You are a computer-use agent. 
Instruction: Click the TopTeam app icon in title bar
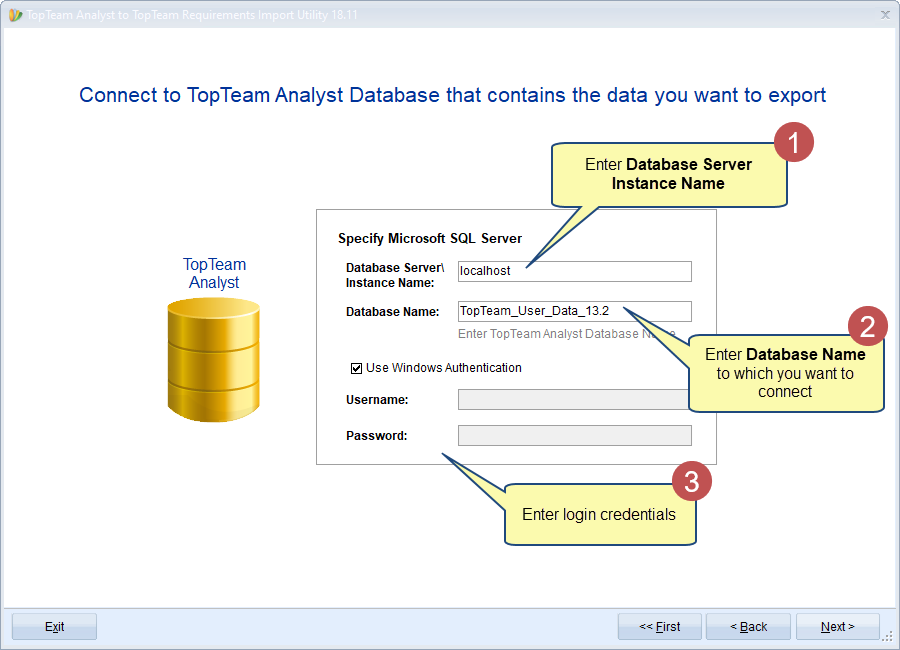click(x=15, y=15)
